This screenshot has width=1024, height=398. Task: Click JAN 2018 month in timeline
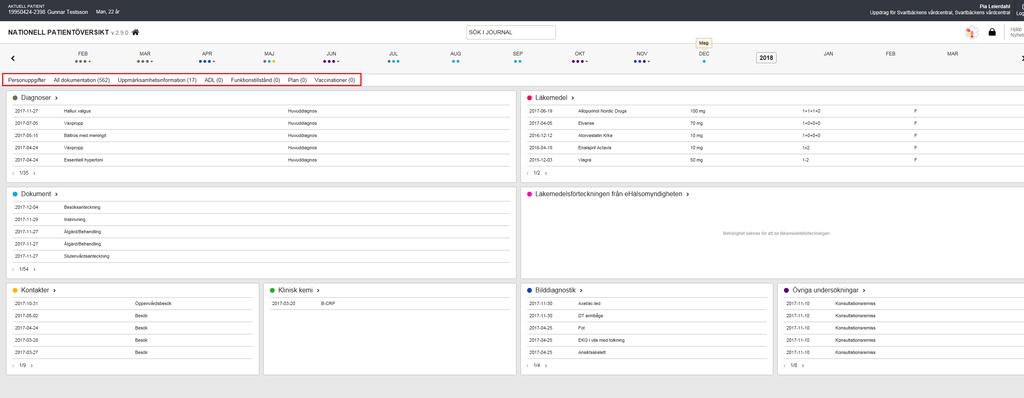[x=828, y=54]
